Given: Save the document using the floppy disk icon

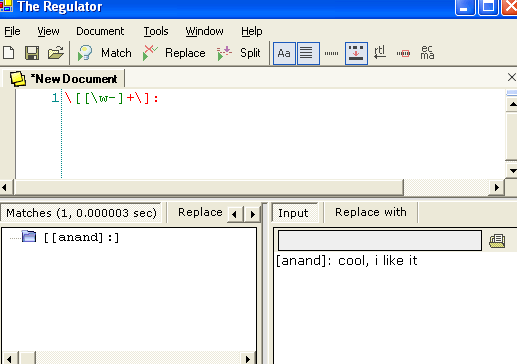Looking at the screenshot, I should click(32, 53).
